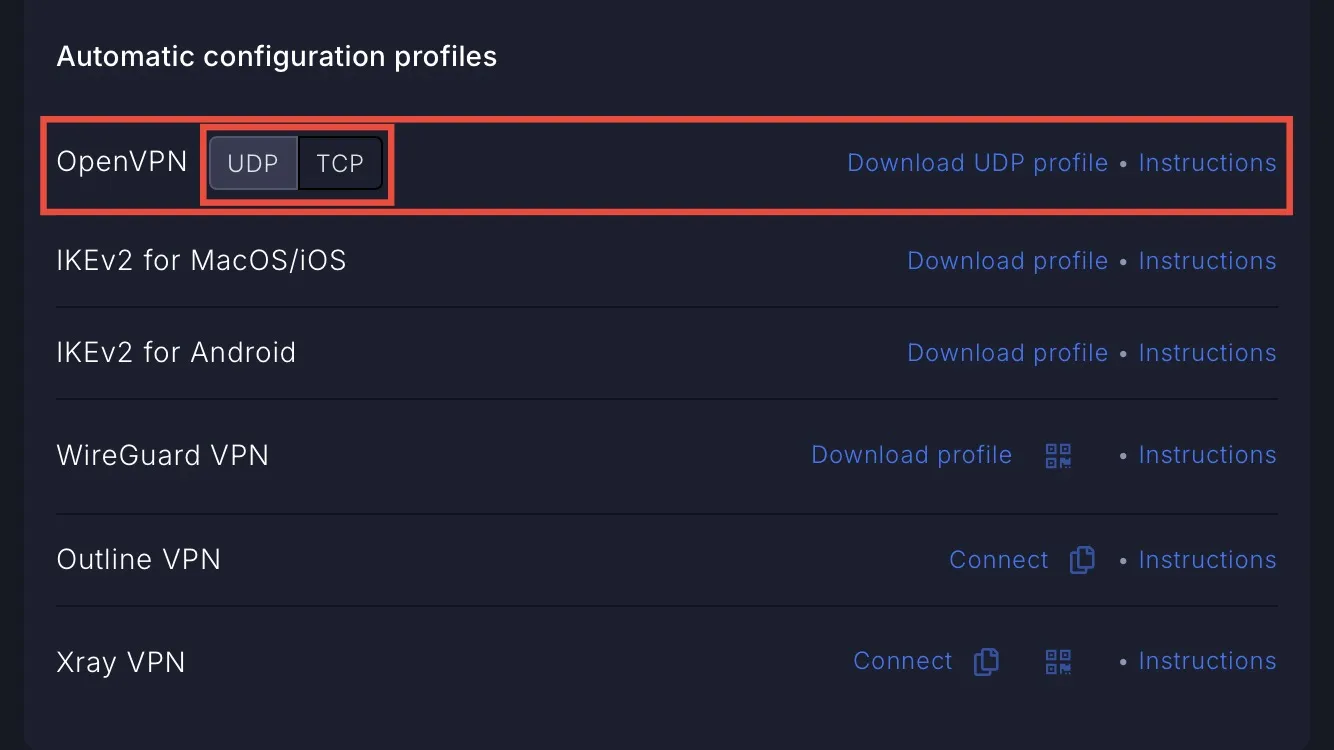
Task: Click Connect for Xray VPN
Action: pyautogui.click(x=902, y=661)
